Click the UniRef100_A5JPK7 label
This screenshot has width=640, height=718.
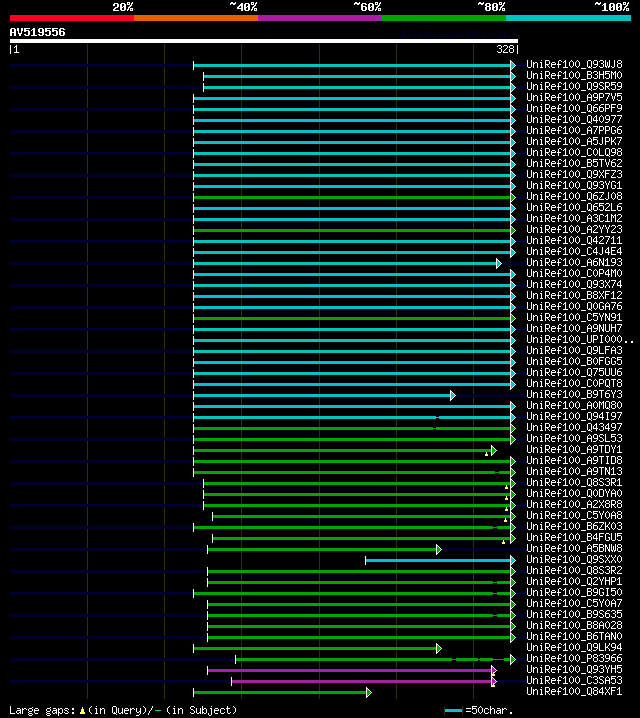[574, 141]
